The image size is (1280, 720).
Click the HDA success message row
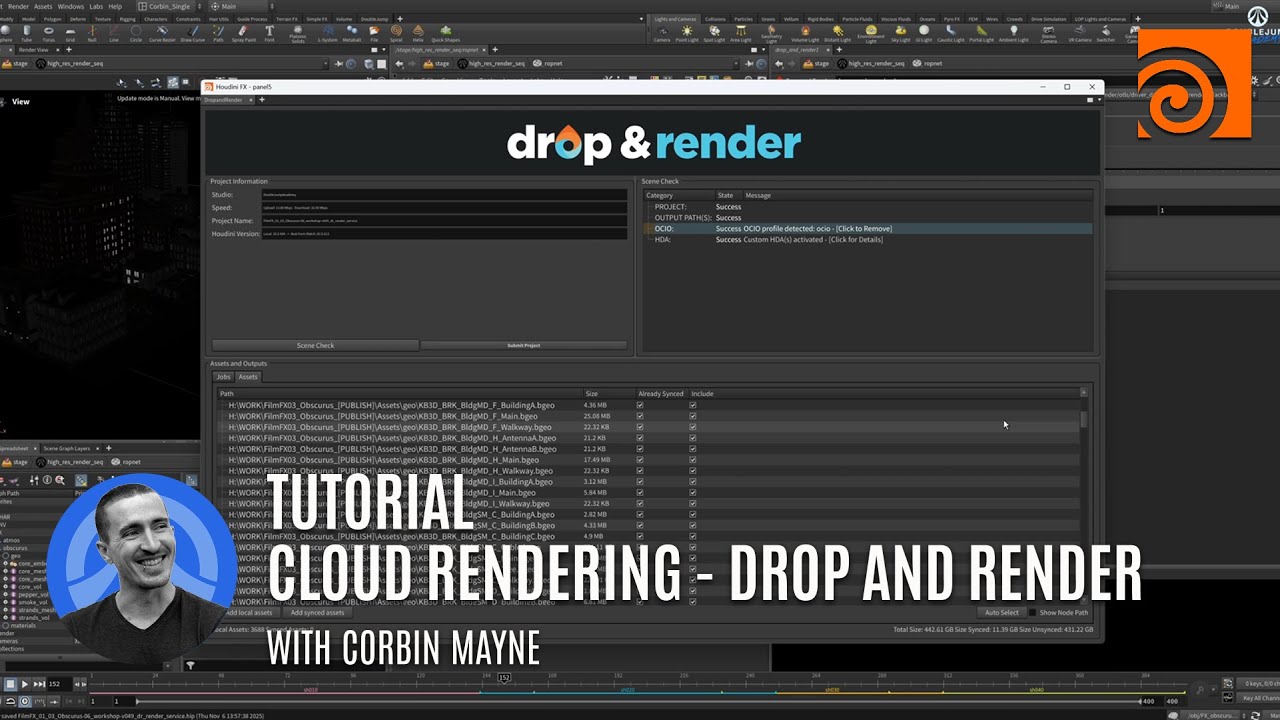coord(868,239)
